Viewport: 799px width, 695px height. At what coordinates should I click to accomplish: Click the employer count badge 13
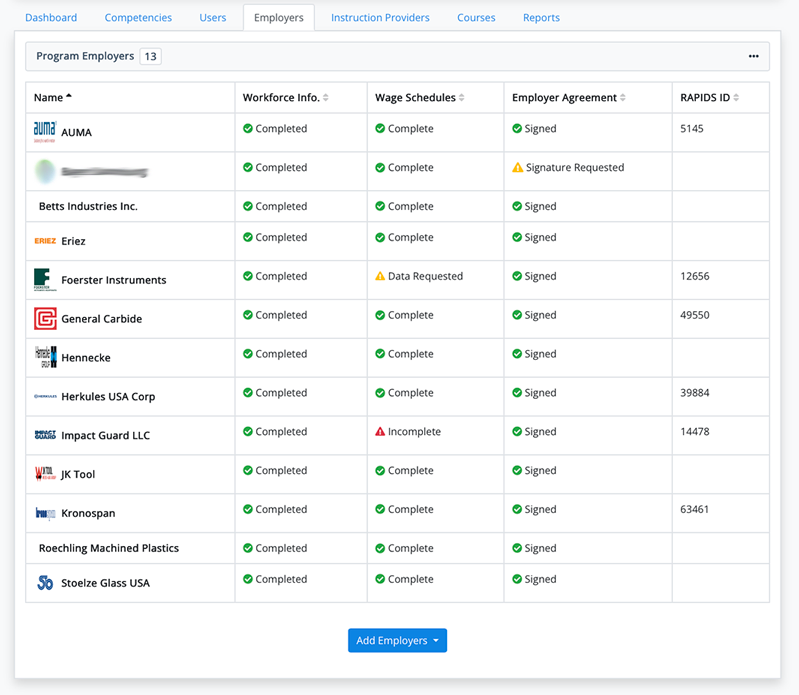(x=150, y=56)
